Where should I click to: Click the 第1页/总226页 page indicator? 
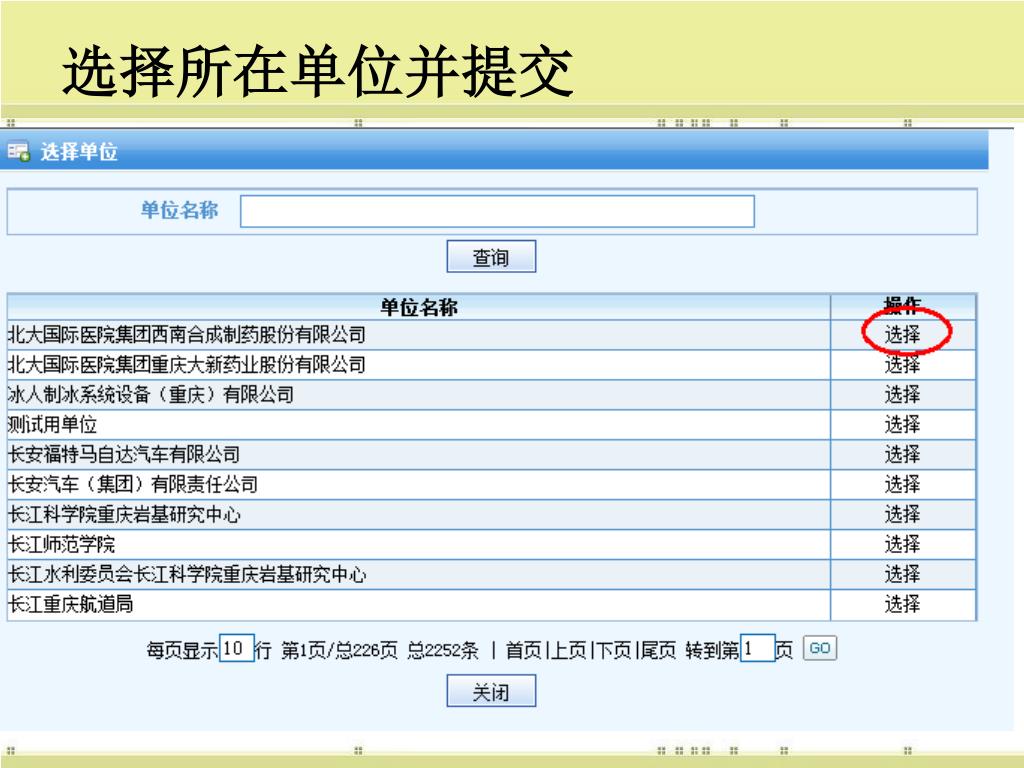click(x=339, y=650)
